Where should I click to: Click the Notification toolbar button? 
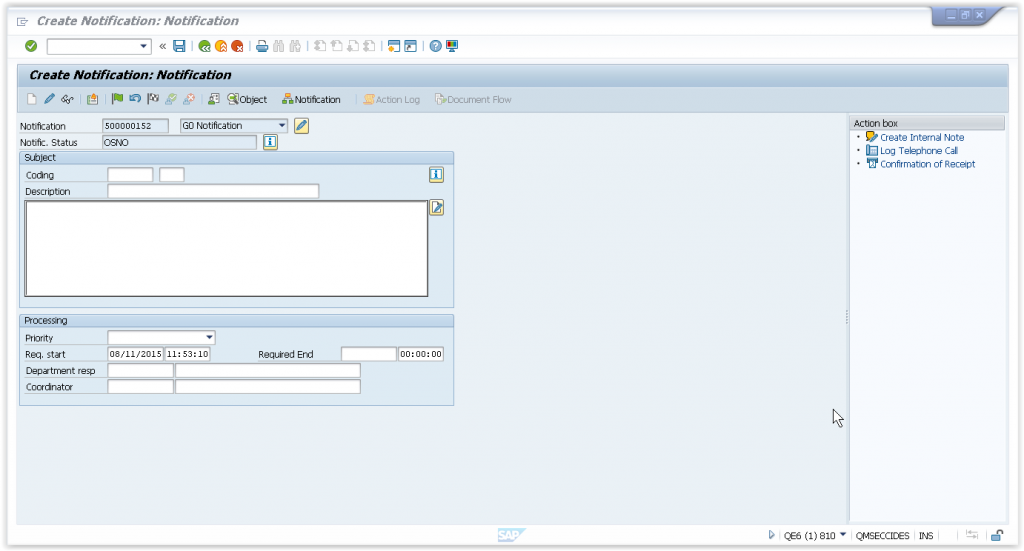tap(311, 99)
